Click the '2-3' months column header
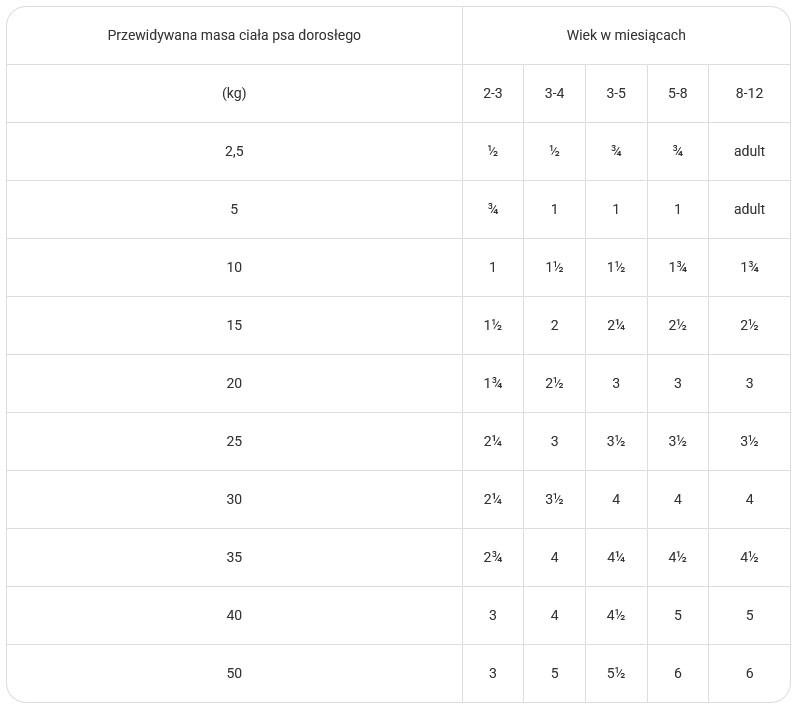Image resolution: width=796 pixels, height=716 pixels. tap(492, 93)
